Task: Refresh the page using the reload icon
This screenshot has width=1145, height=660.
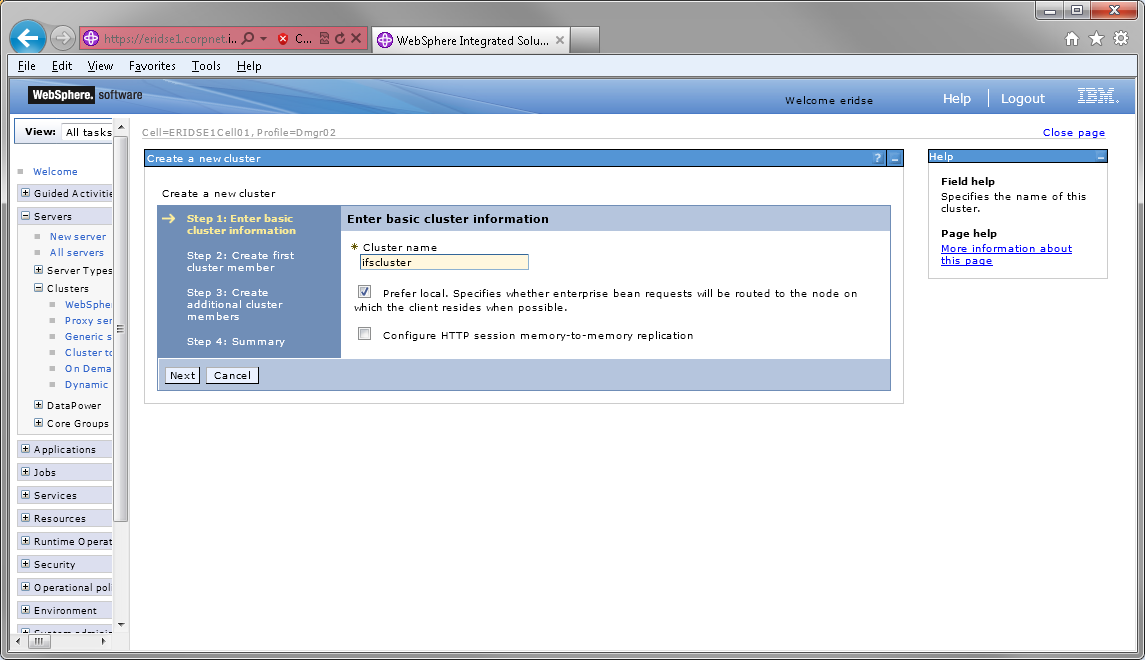Action: pyautogui.click(x=340, y=39)
